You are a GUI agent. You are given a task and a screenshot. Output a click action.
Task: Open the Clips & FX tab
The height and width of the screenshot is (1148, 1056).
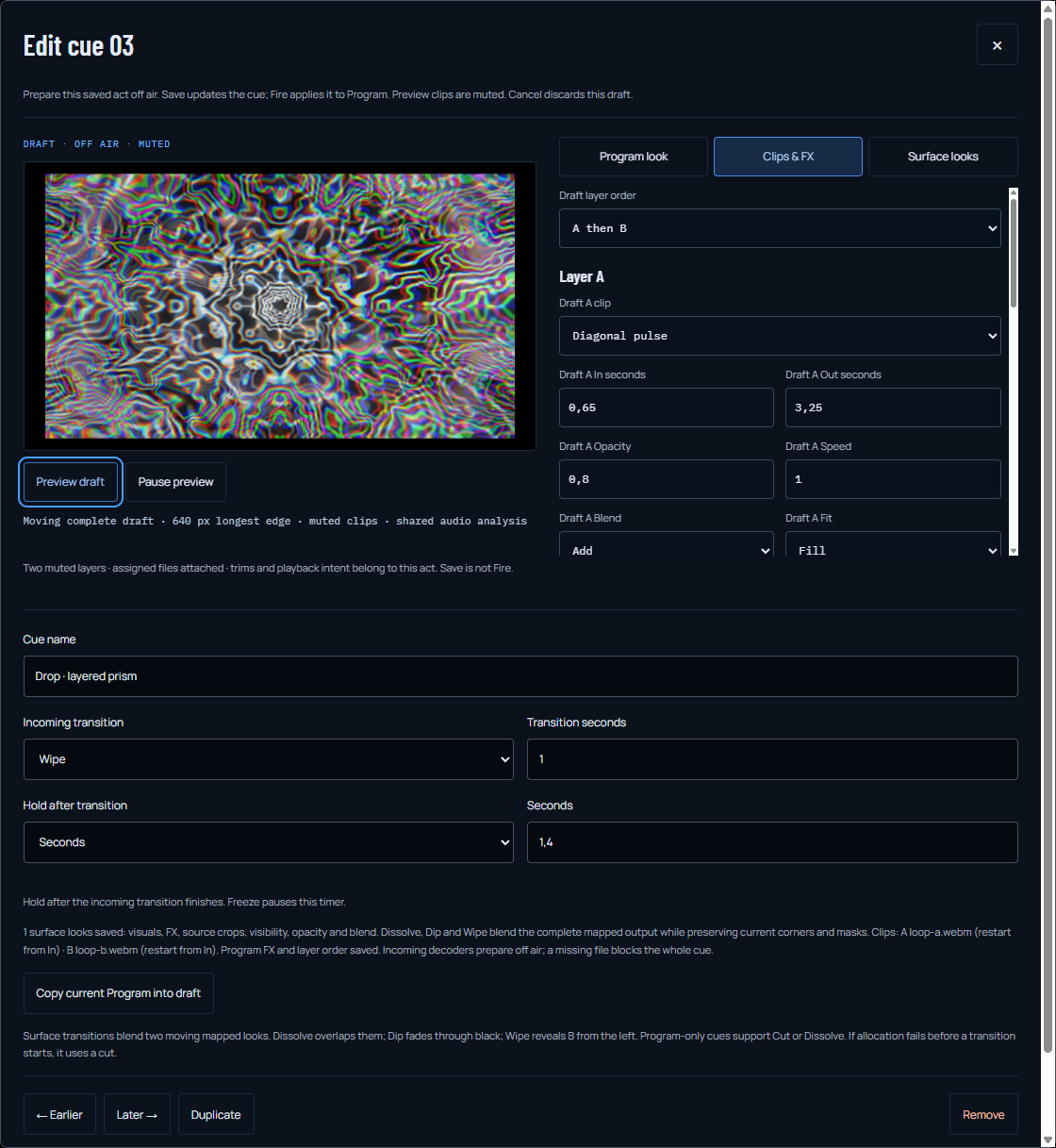788,157
